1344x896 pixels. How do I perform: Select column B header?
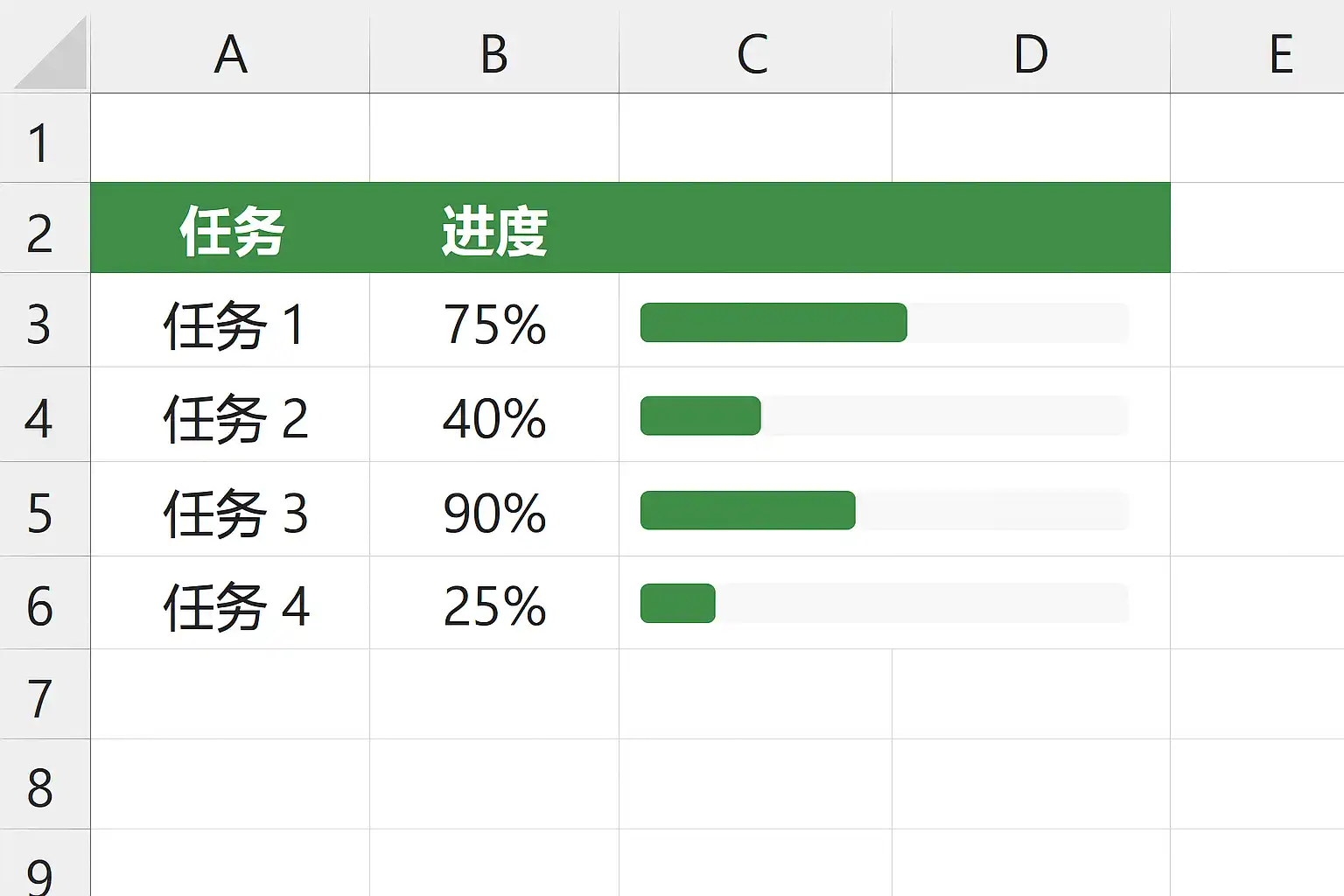tap(493, 54)
